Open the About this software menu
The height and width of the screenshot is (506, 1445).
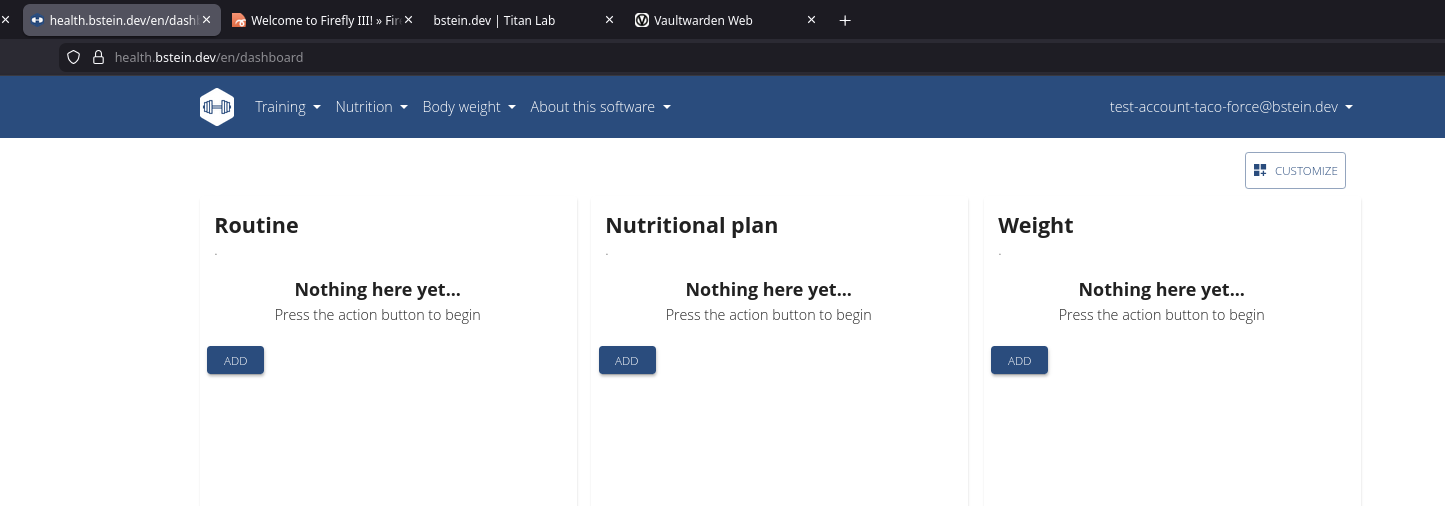click(x=600, y=107)
